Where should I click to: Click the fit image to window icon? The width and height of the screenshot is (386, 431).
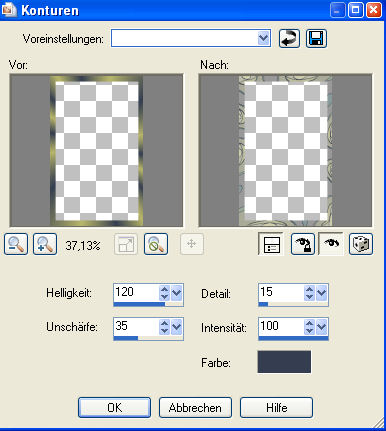click(x=126, y=244)
